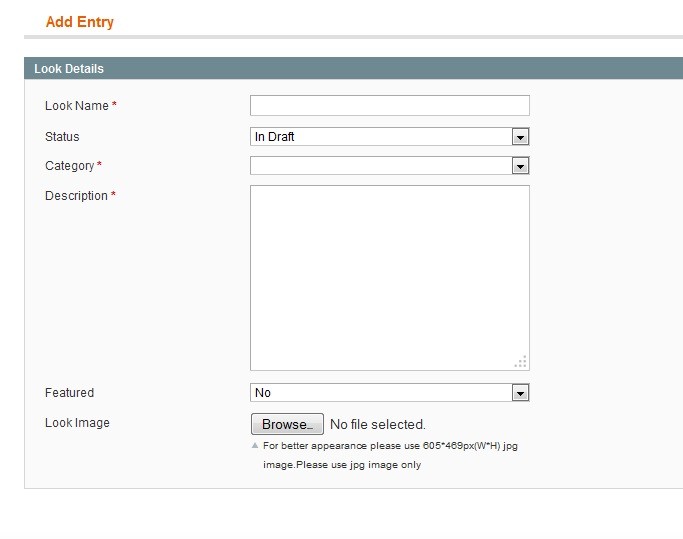Image resolution: width=683 pixels, height=539 pixels.
Task: Click inside the Description text area
Action: 389,278
